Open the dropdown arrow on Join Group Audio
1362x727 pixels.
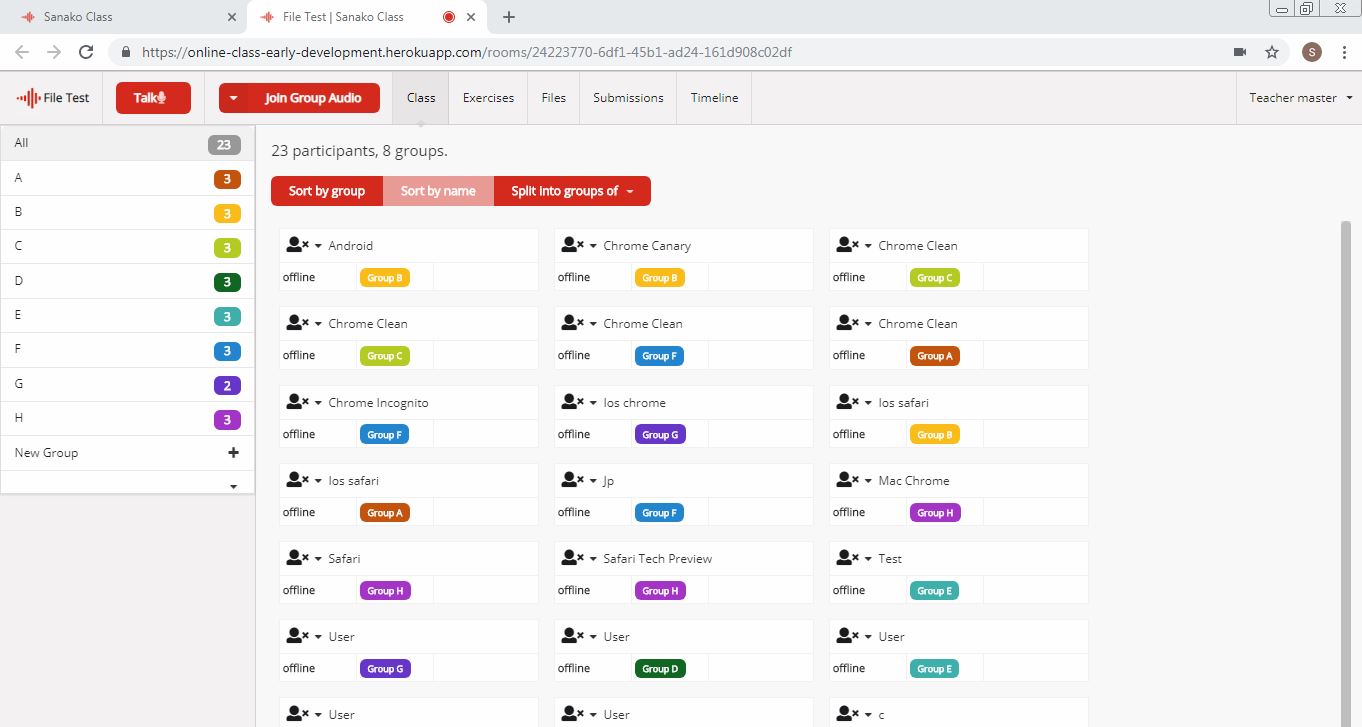pos(233,98)
